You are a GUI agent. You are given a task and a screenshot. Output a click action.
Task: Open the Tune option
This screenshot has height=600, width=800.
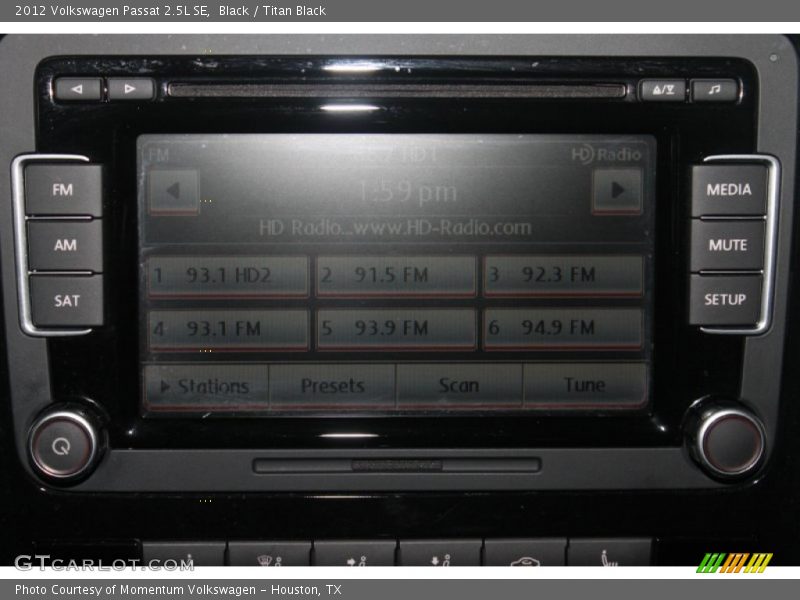click(585, 385)
